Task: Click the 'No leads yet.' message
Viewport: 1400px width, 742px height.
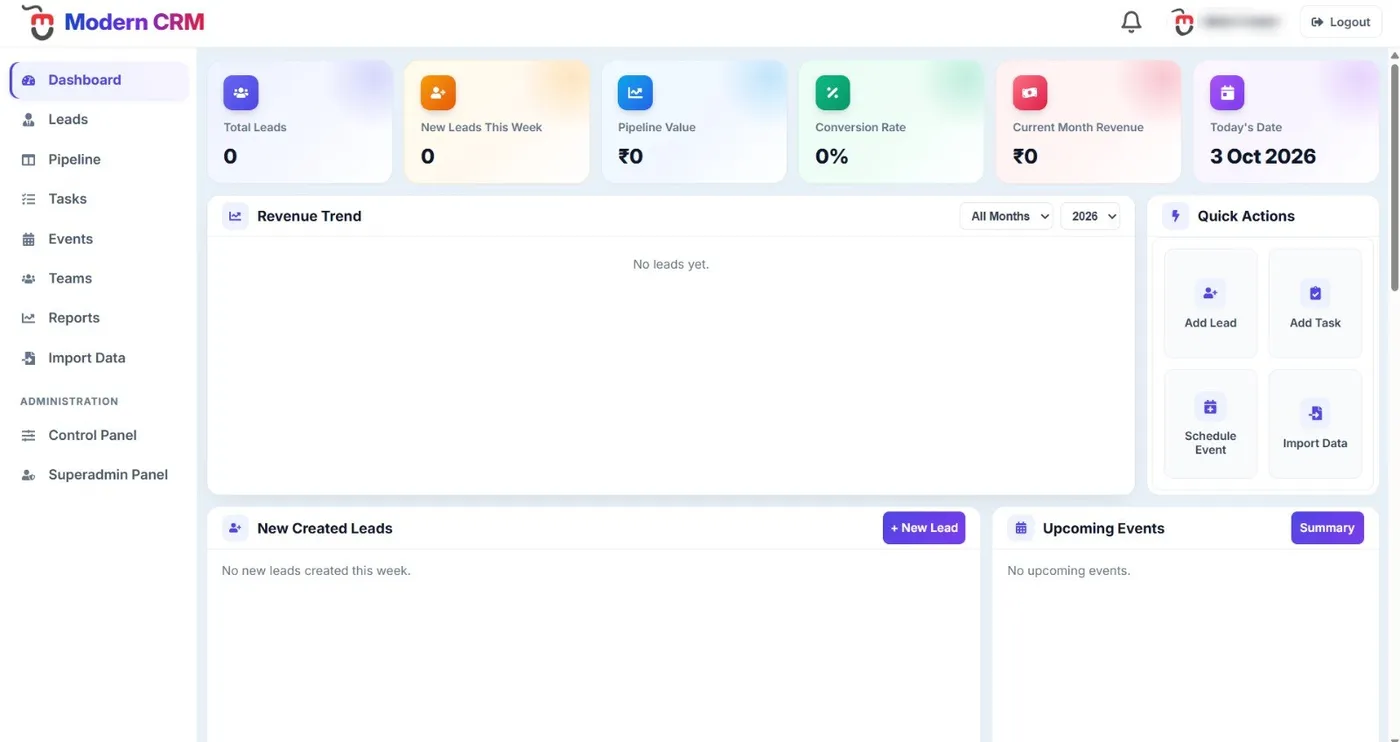Action: coord(671,264)
